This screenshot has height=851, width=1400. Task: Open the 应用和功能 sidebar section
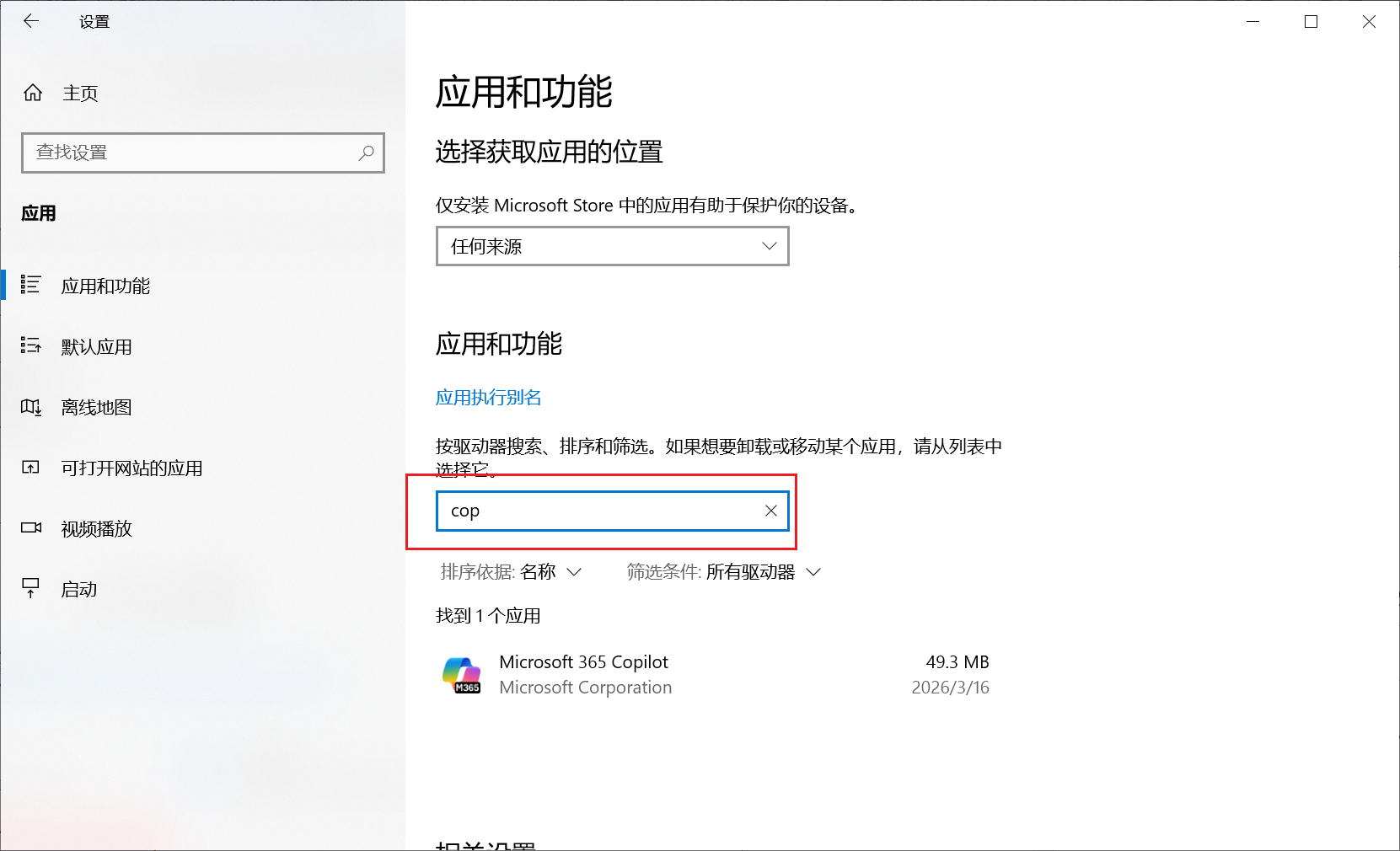pos(106,286)
